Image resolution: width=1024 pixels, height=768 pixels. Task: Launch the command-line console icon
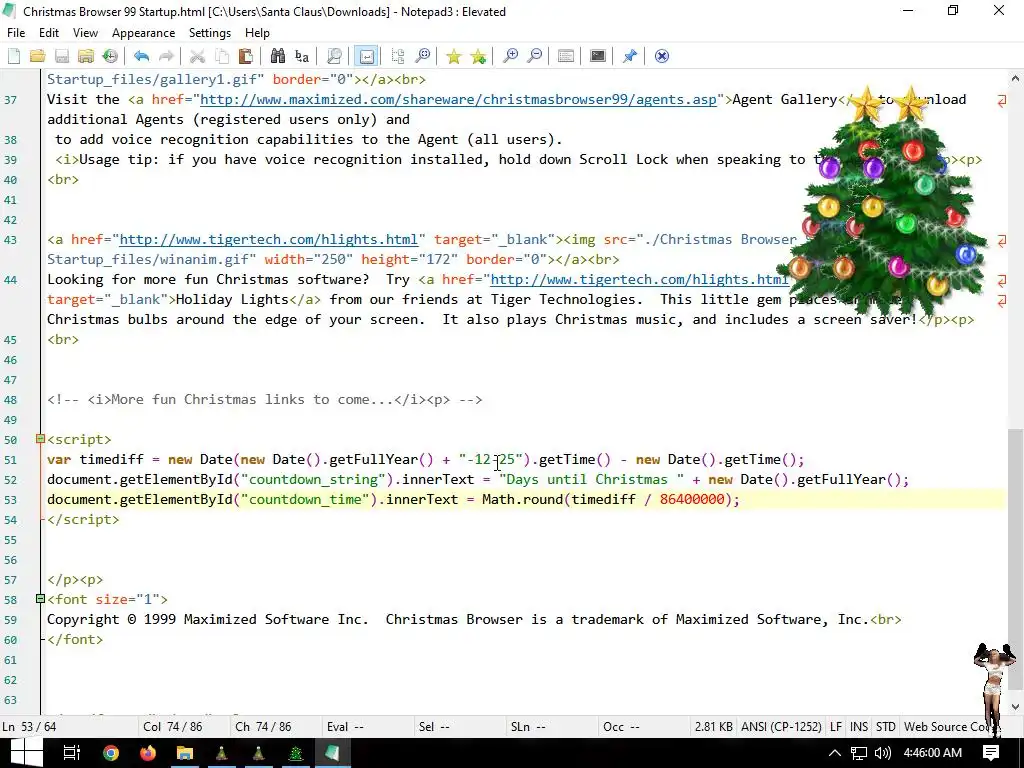point(598,56)
